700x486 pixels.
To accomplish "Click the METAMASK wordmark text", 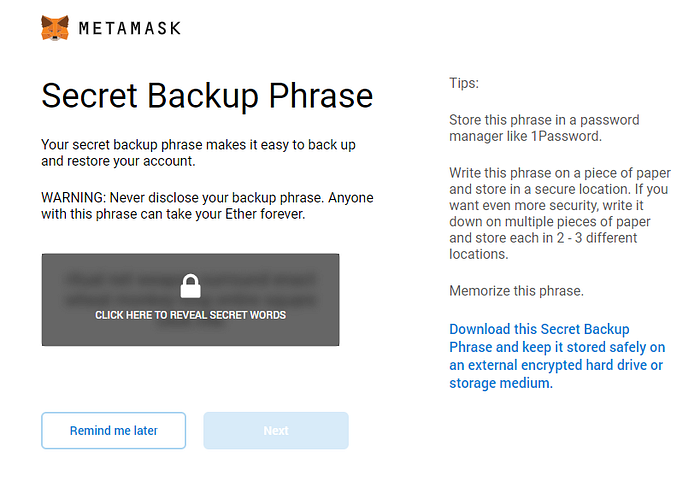I will [x=130, y=28].
